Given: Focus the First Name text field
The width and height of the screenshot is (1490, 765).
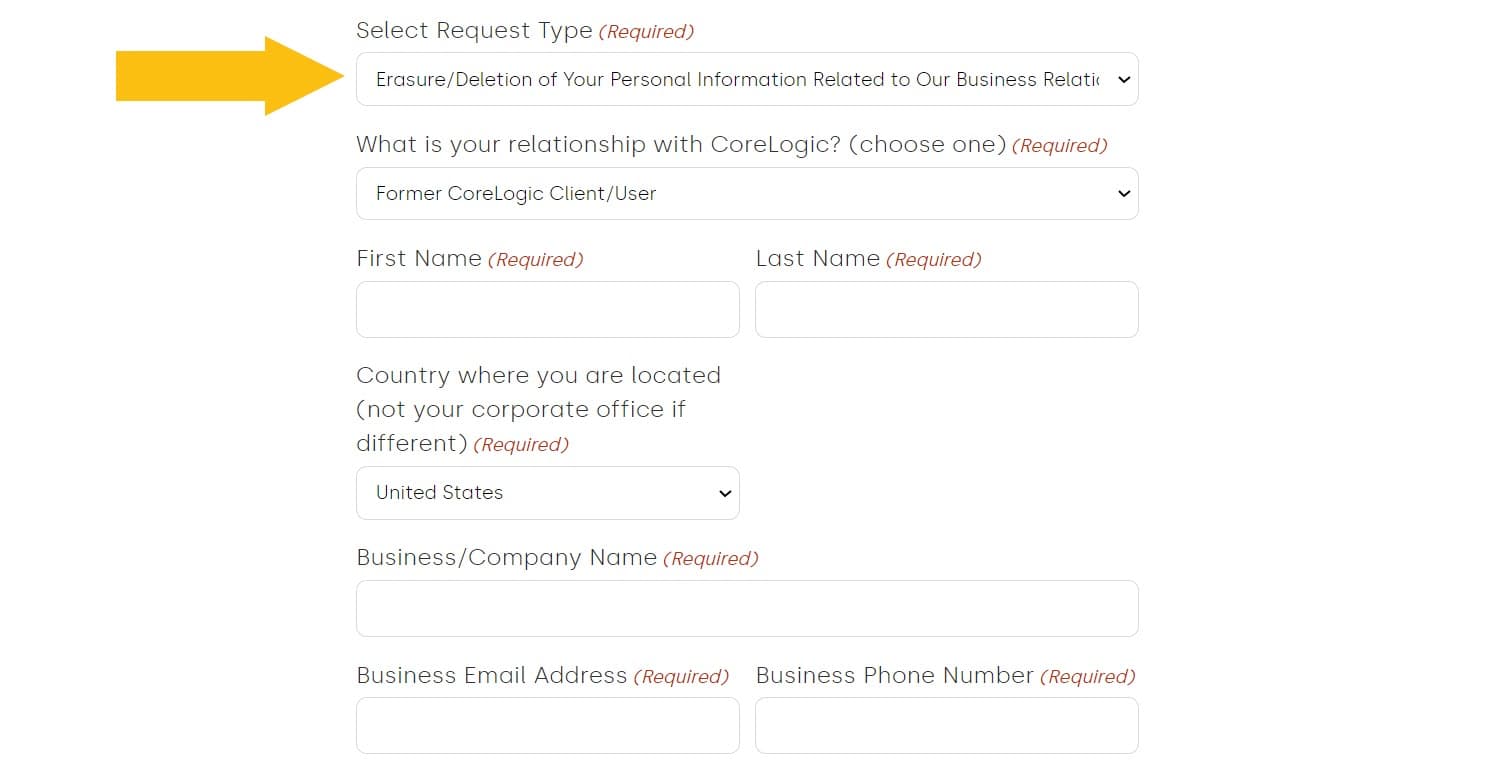Looking at the screenshot, I should (547, 309).
